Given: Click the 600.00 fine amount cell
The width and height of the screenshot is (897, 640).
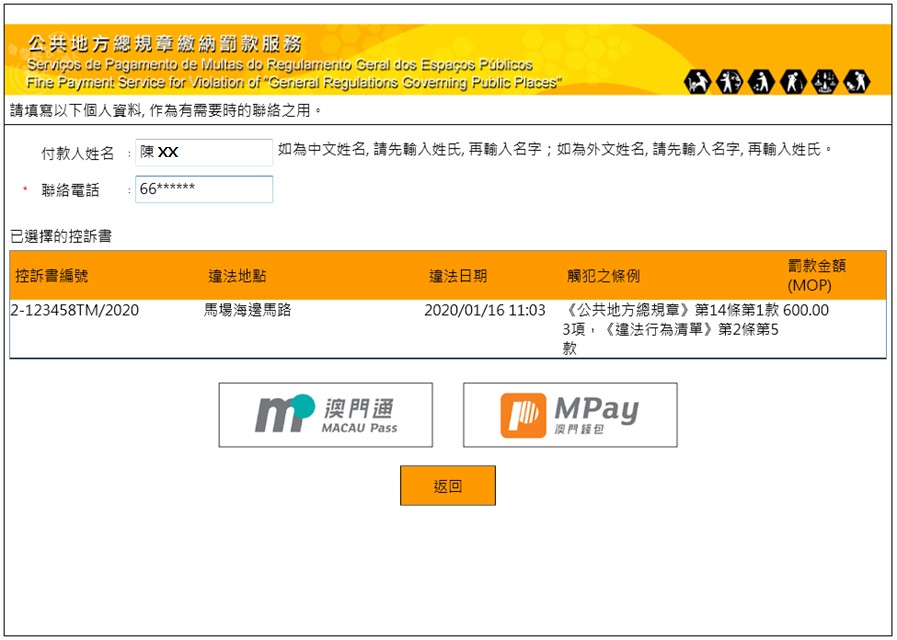Looking at the screenshot, I should tap(806, 310).
